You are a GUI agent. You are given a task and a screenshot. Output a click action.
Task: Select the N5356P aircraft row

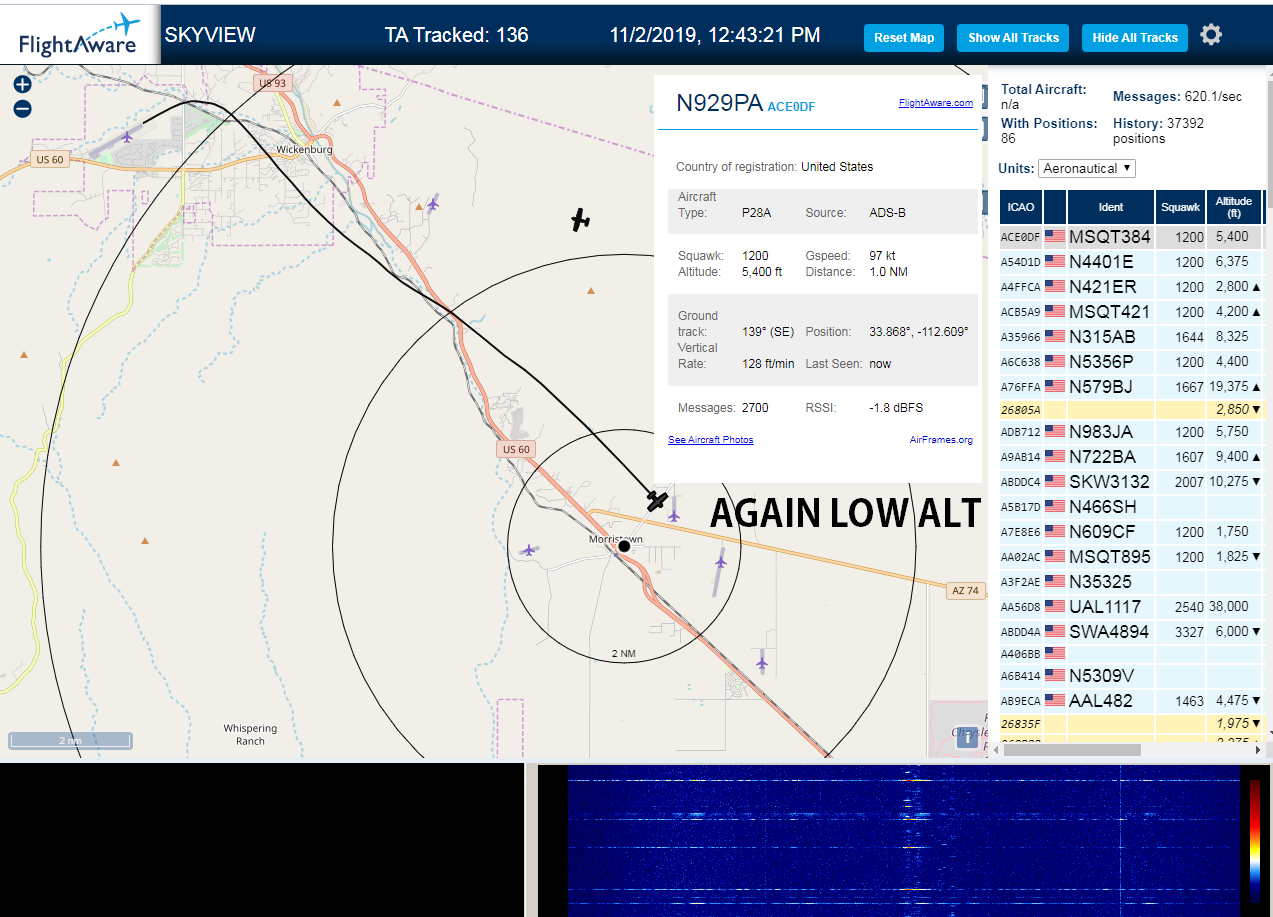(1131, 362)
